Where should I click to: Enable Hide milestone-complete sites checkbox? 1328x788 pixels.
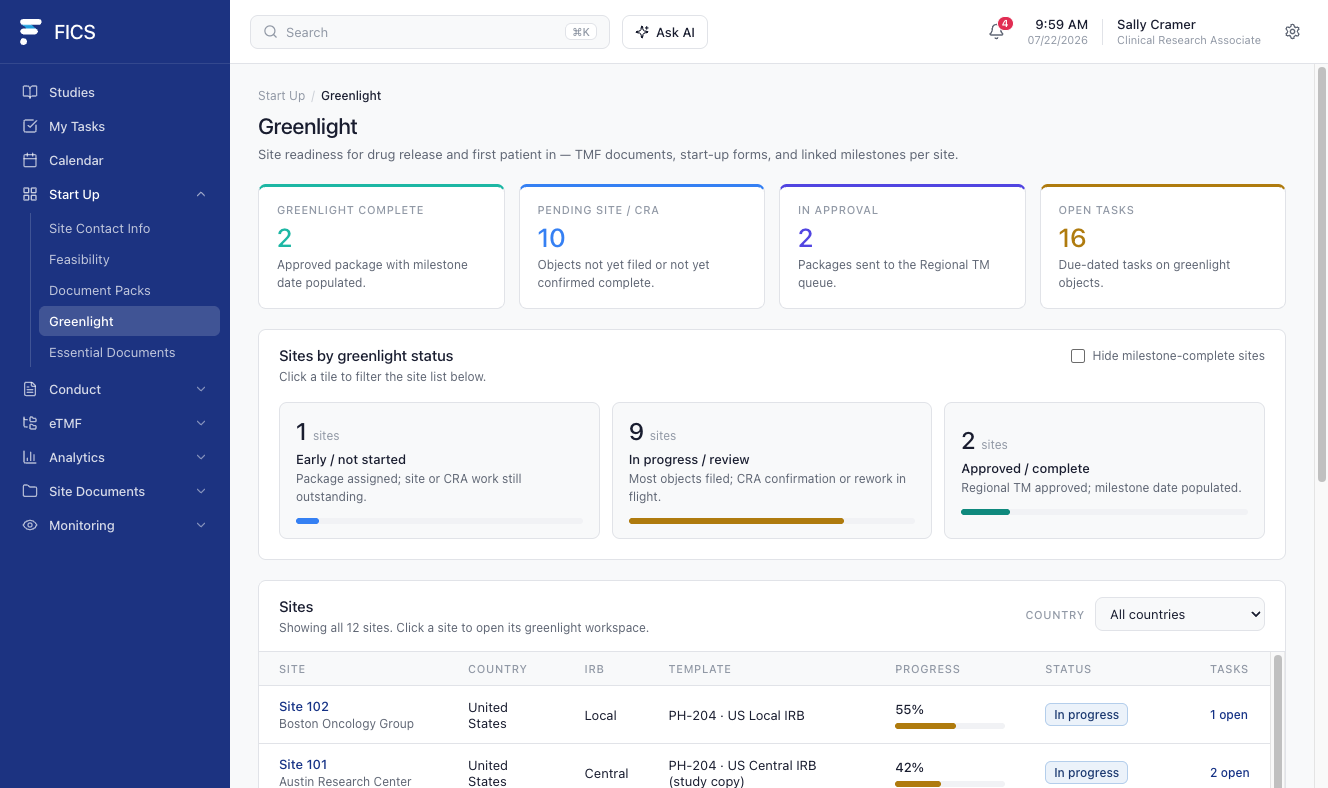point(1078,356)
